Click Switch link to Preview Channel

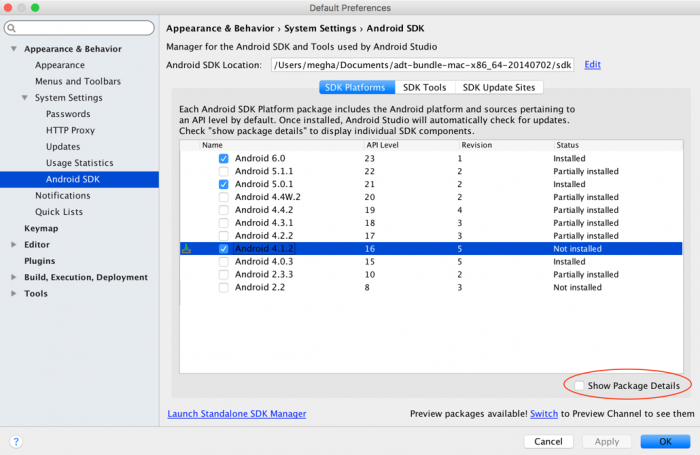pyautogui.click(x=544, y=414)
